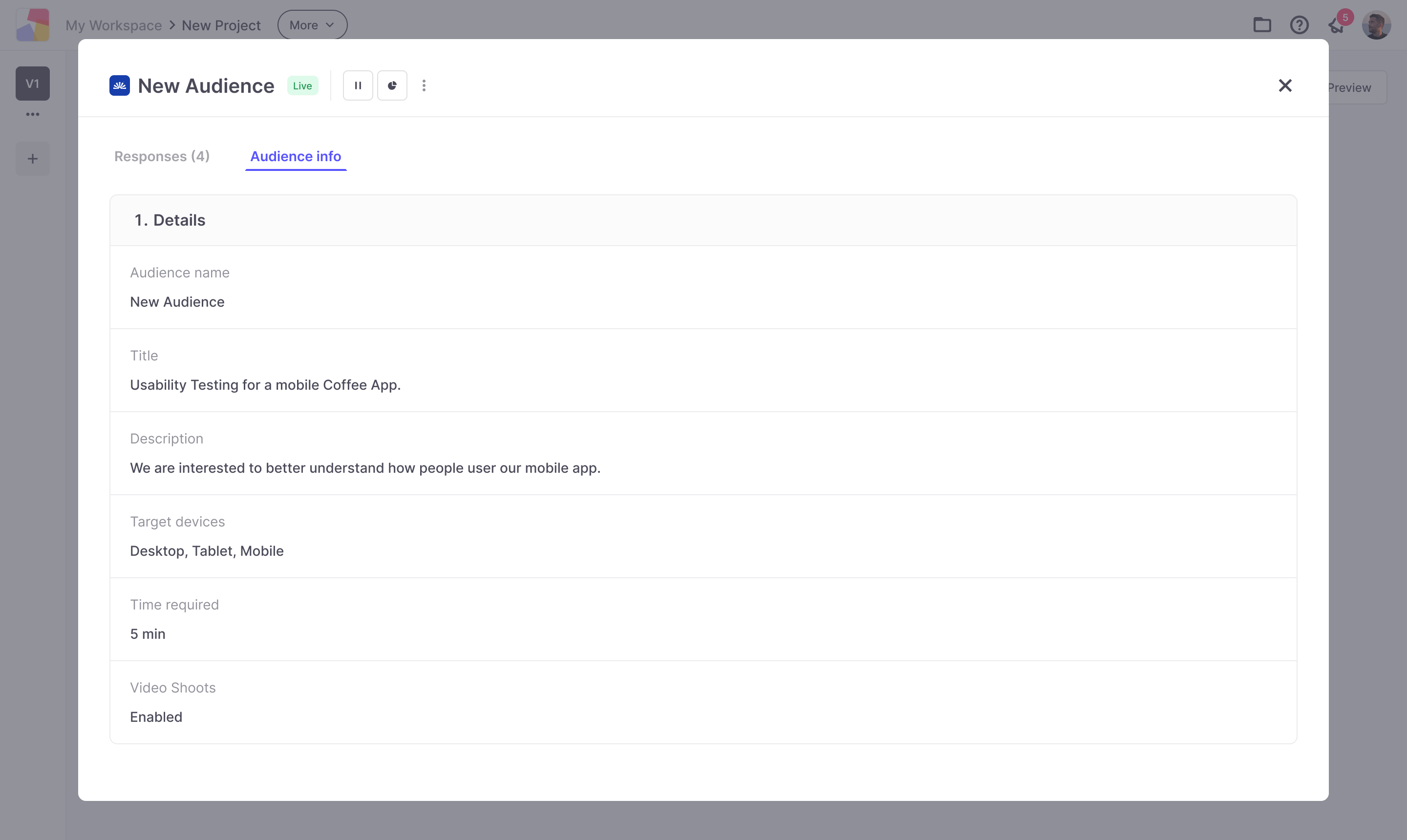Image resolution: width=1407 pixels, height=840 pixels.
Task: Select the V1 version tile
Action: 32,84
